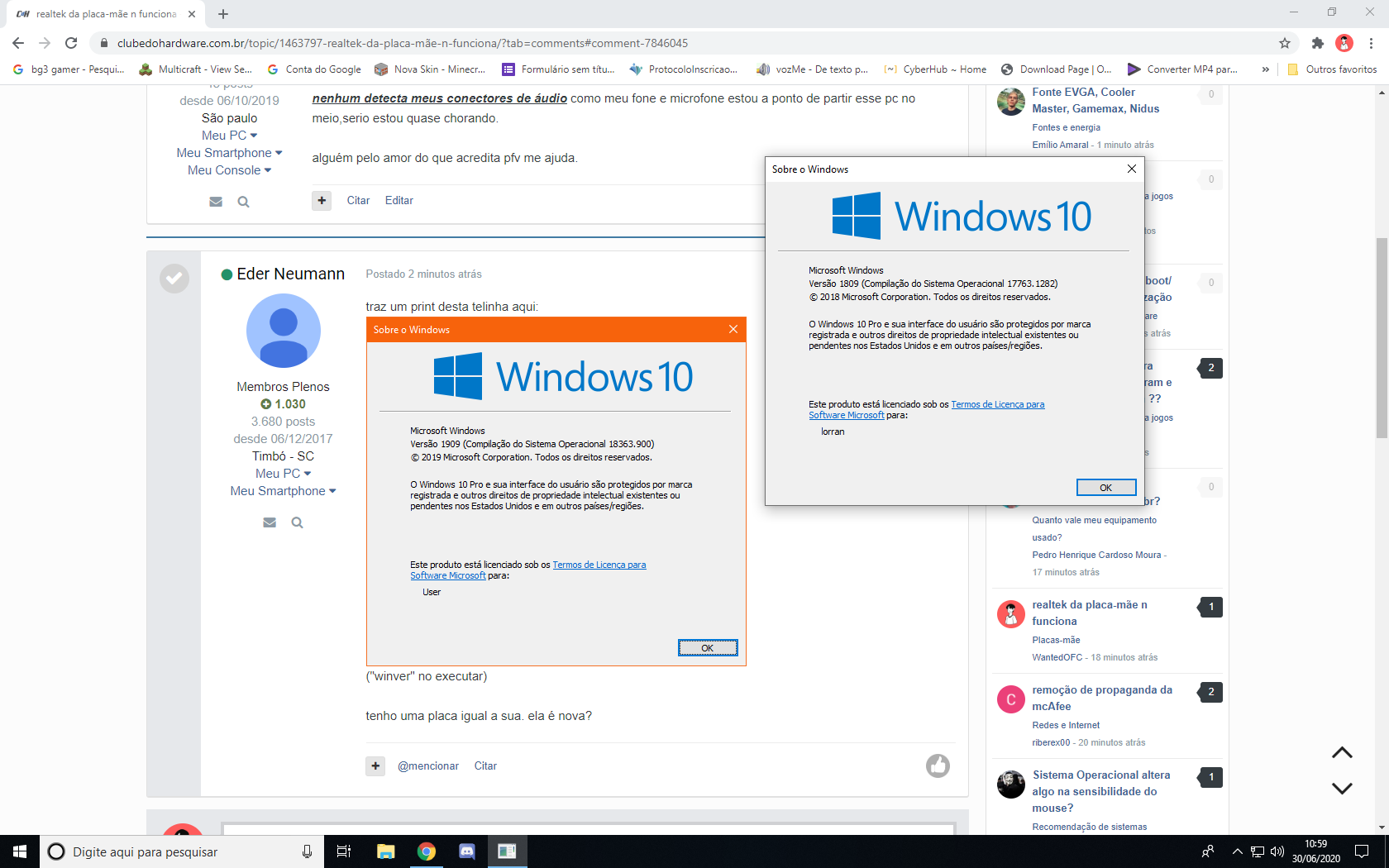The height and width of the screenshot is (868, 1389).
Task: Show hidden system tray icons
Action: pyautogui.click(x=1237, y=851)
